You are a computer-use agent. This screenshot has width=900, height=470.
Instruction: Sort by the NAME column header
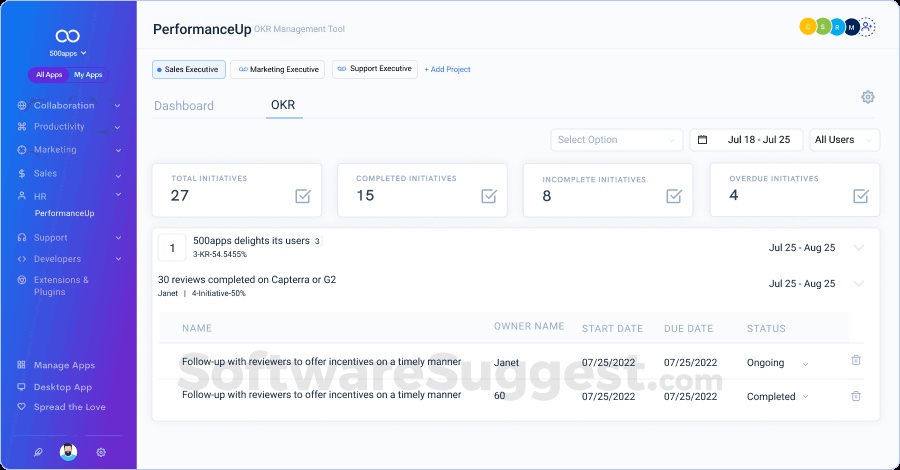coord(197,328)
